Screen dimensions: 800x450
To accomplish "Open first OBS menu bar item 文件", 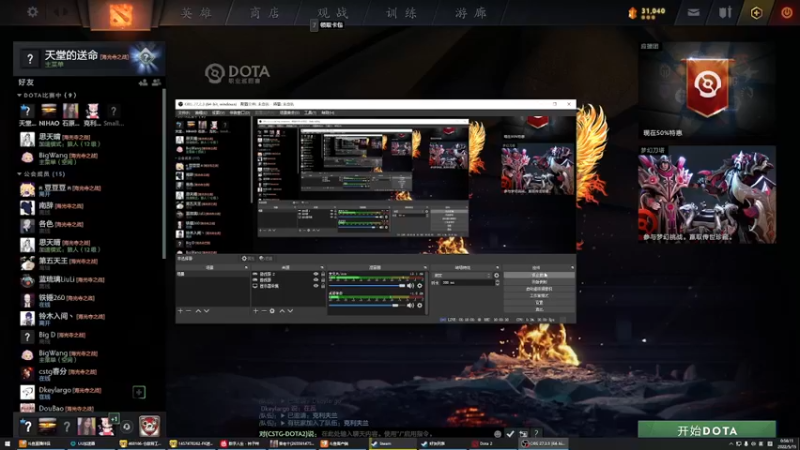I will (x=184, y=113).
